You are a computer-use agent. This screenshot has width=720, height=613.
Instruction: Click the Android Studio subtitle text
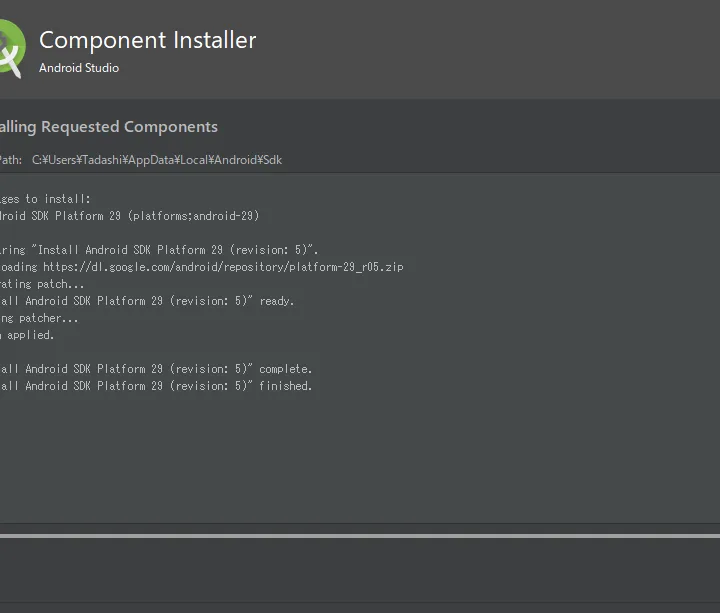tap(79, 68)
